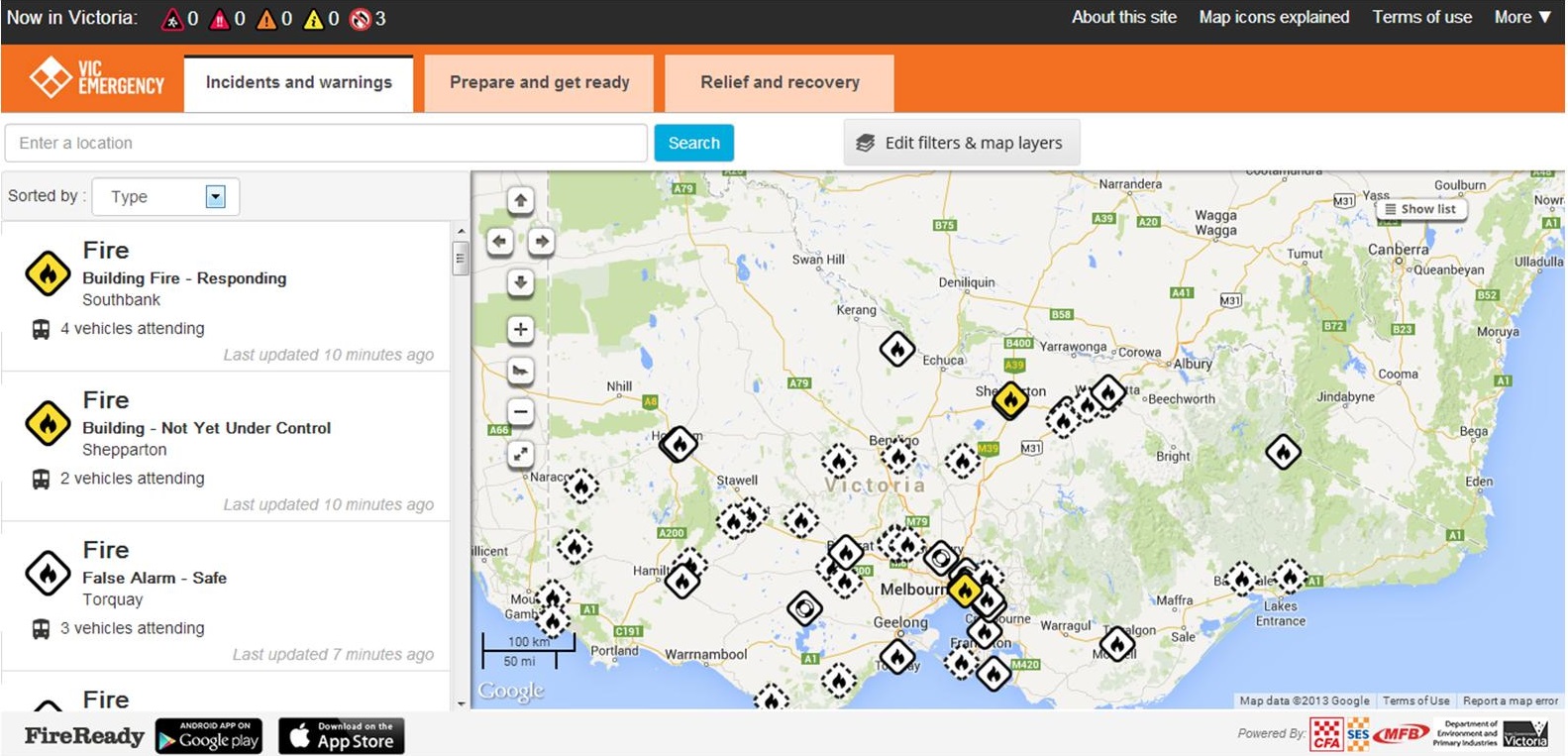Open Map icons explained link
The width and height of the screenshot is (1568, 756).
(x=1274, y=17)
